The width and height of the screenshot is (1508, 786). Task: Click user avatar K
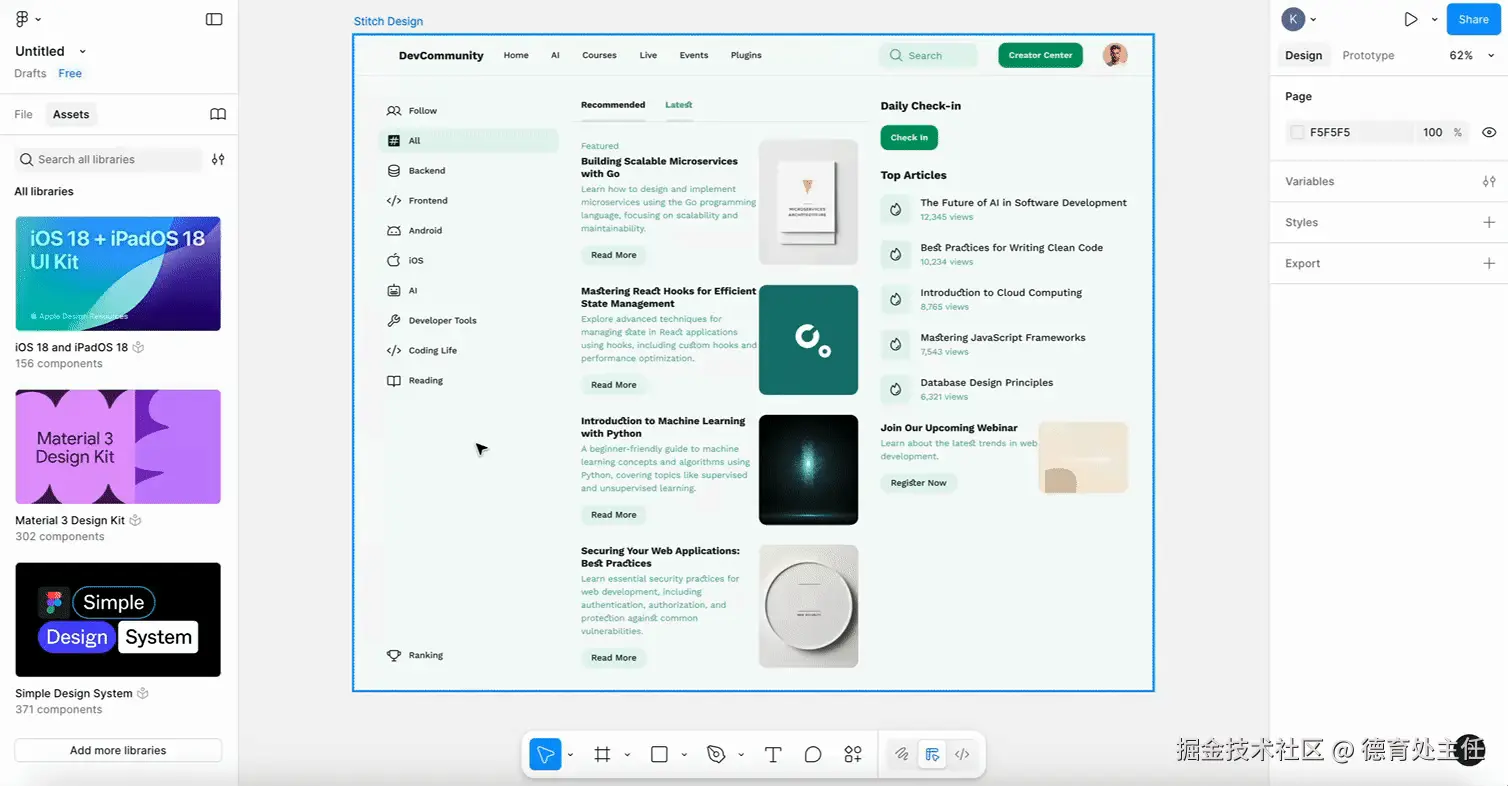pyautogui.click(x=1294, y=19)
